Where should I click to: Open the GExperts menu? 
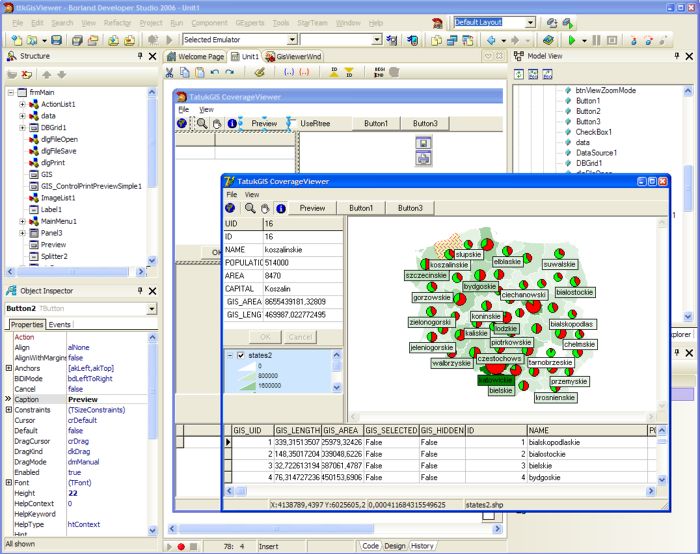(250, 23)
